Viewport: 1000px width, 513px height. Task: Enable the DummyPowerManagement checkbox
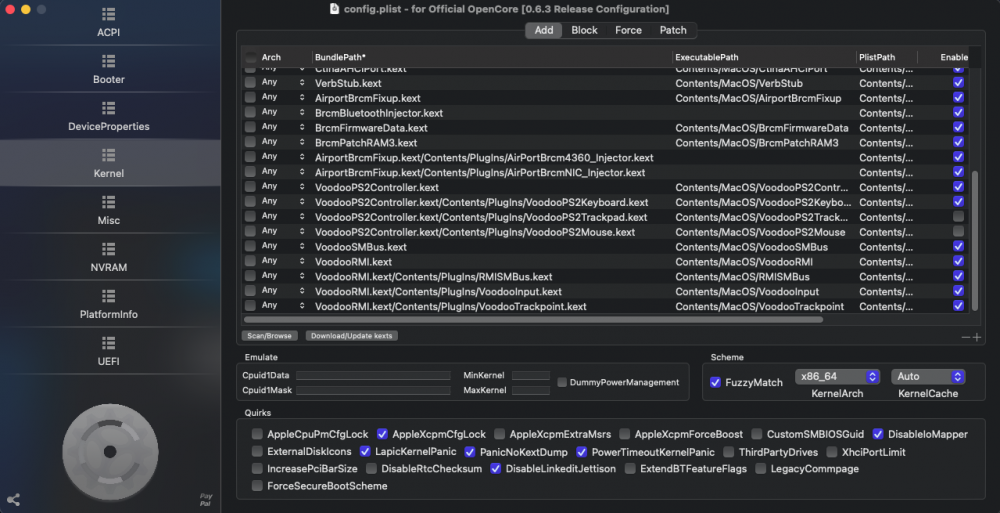click(x=562, y=382)
